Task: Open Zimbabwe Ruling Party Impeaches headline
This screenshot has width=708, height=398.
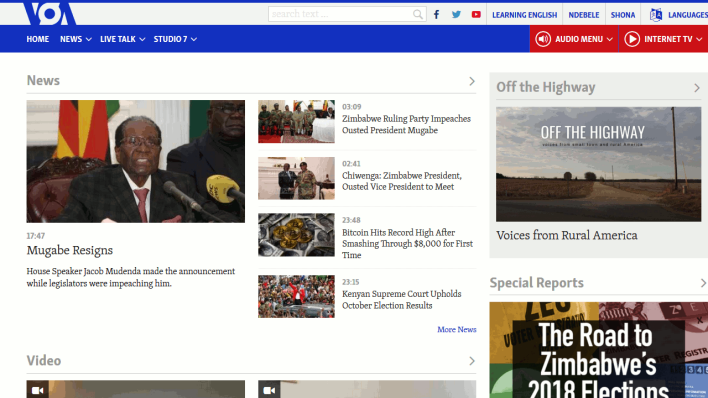Action: (406, 124)
